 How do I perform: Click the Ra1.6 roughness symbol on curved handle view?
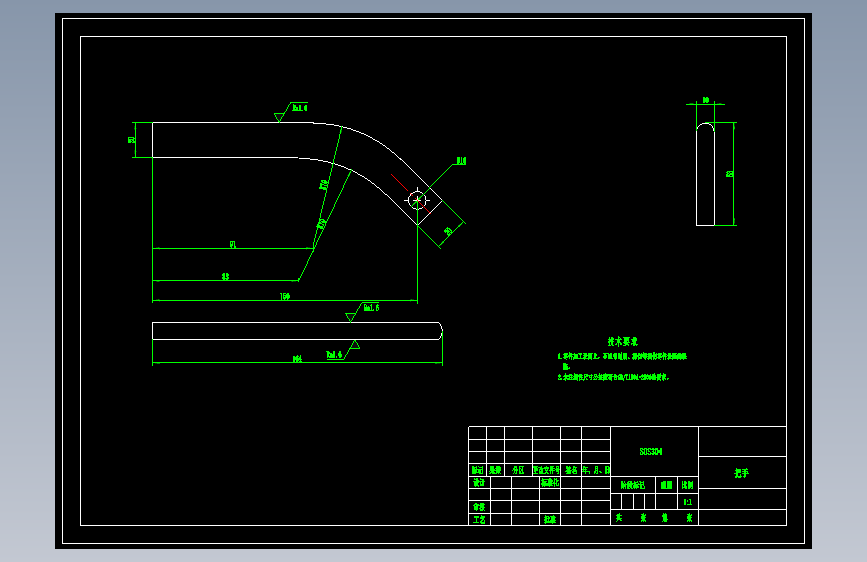point(291,111)
